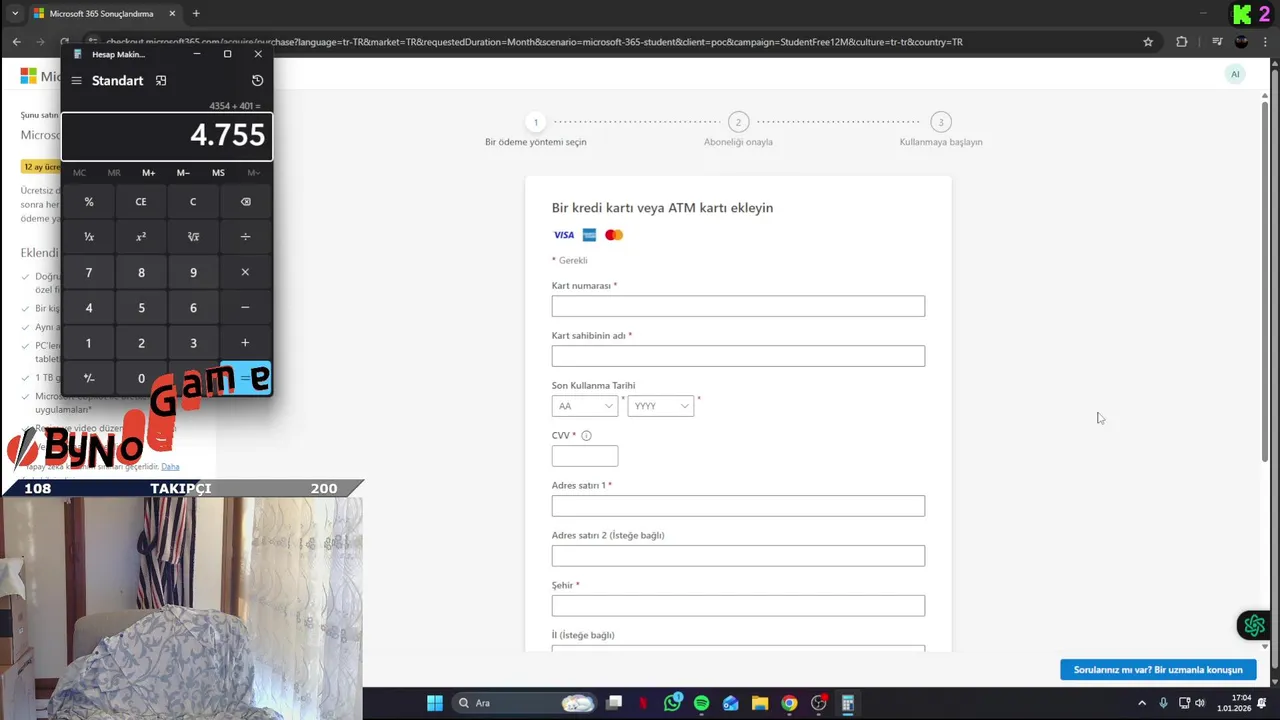Toggle calculator keep-on-top mode icon
Viewport: 1280px width, 720px height.
pyautogui.click(x=161, y=81)
